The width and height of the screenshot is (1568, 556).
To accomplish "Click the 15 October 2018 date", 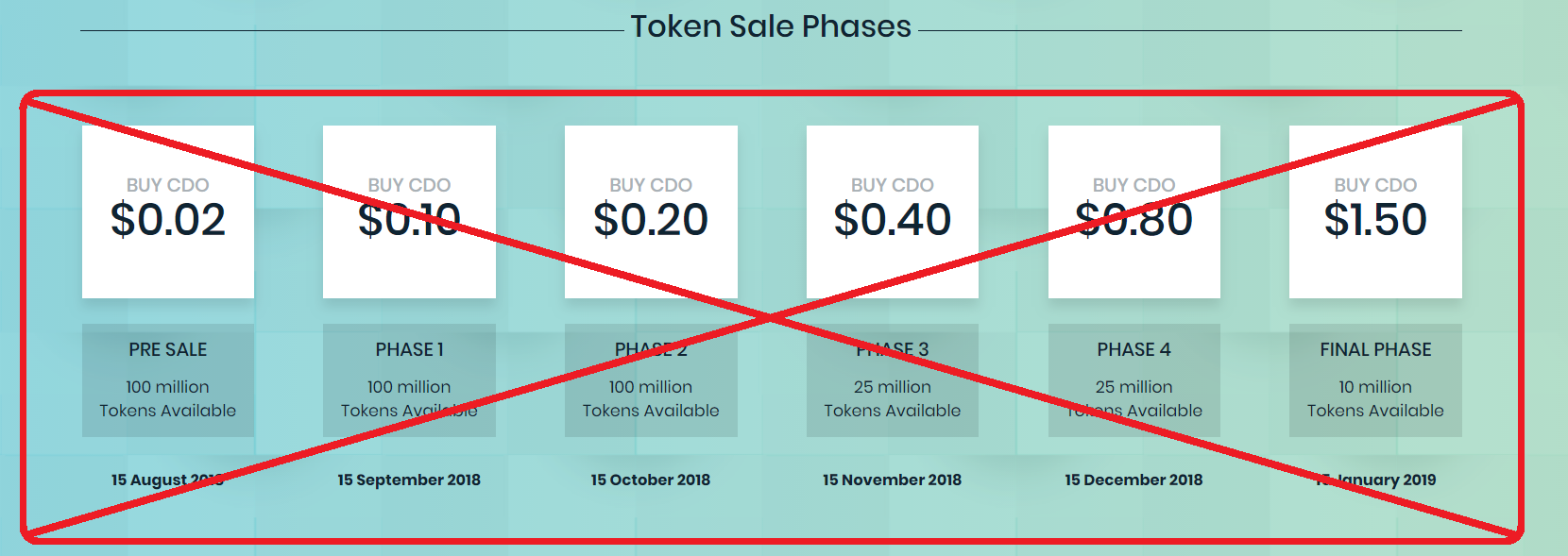I will click(x=651, y=480).
